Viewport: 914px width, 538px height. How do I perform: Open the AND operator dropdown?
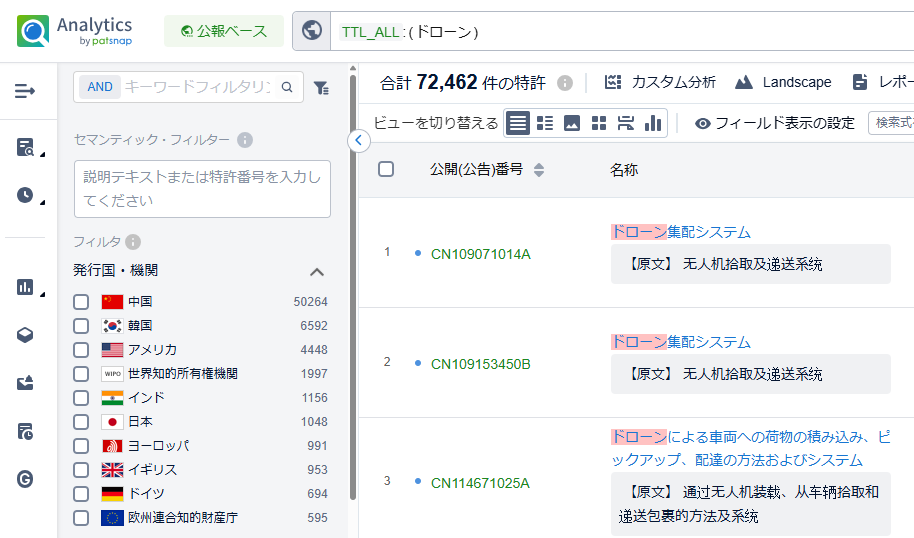click(100, 88)
